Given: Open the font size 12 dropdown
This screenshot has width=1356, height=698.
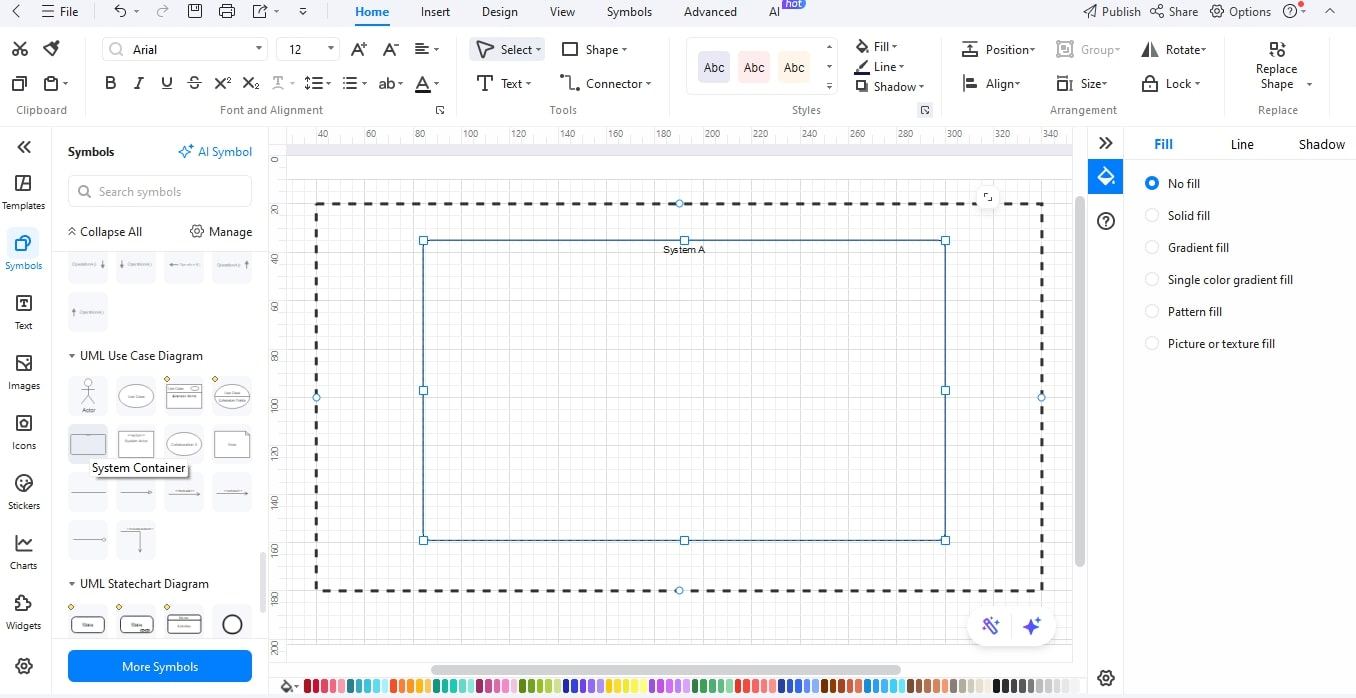Looking at the screenshot, I should [x=331, y=49].
